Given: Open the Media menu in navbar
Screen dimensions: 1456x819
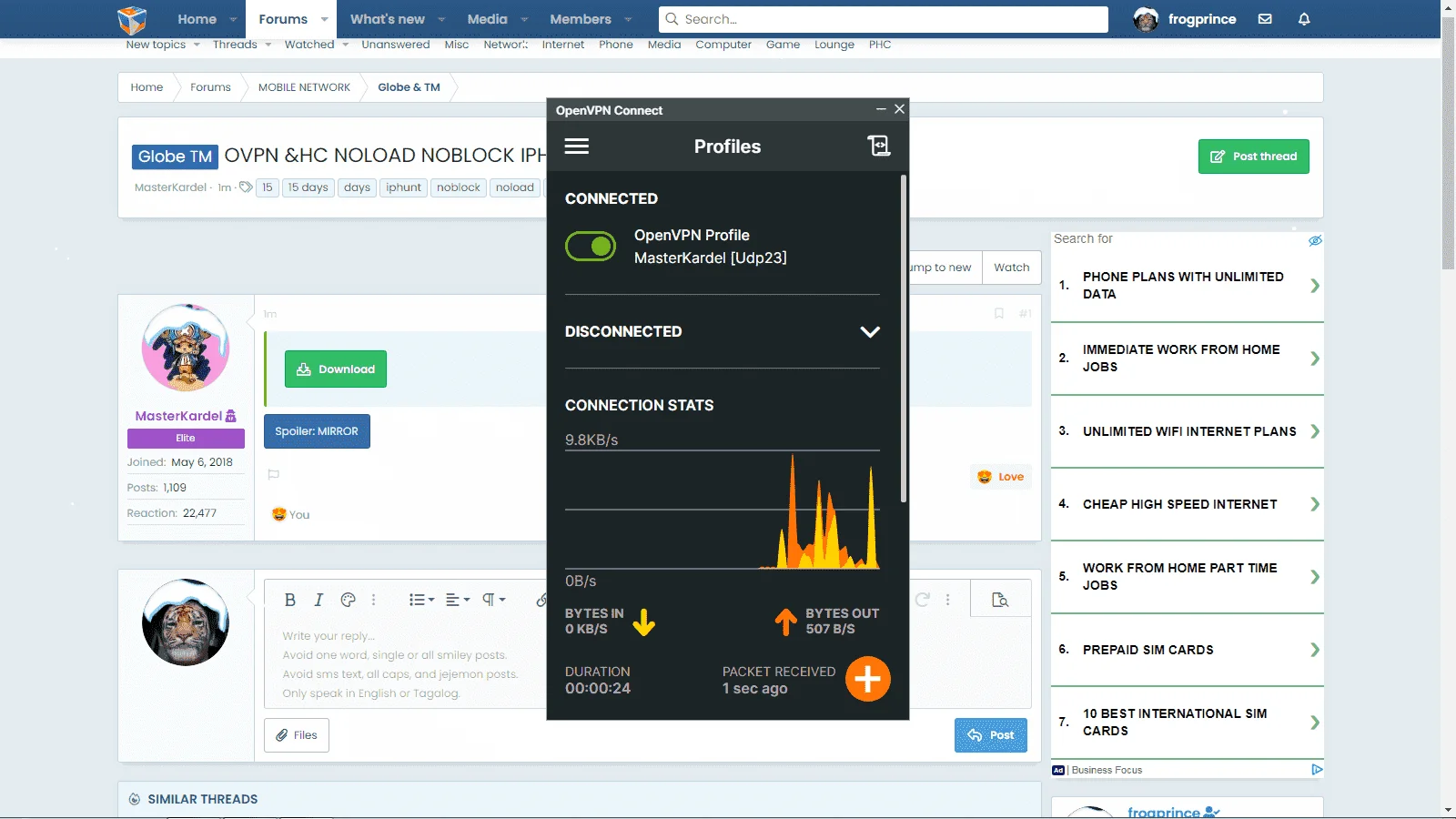Looking at the screenshot, I should [488, 19].
